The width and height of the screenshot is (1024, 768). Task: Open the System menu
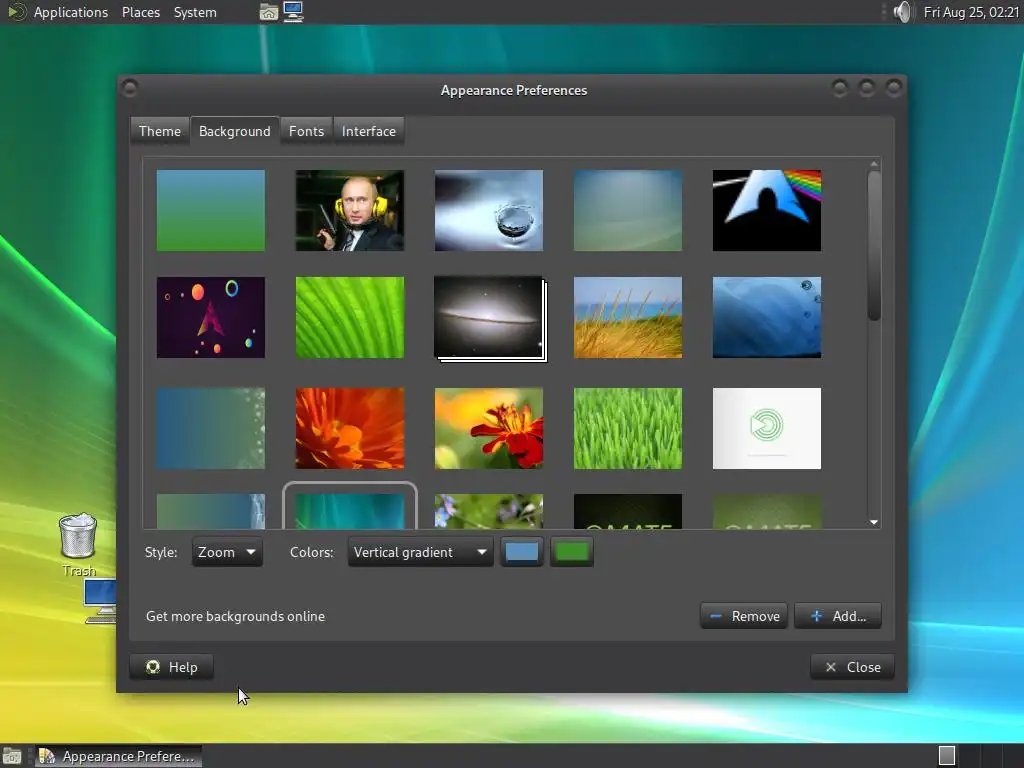click(x=195, y=12)
